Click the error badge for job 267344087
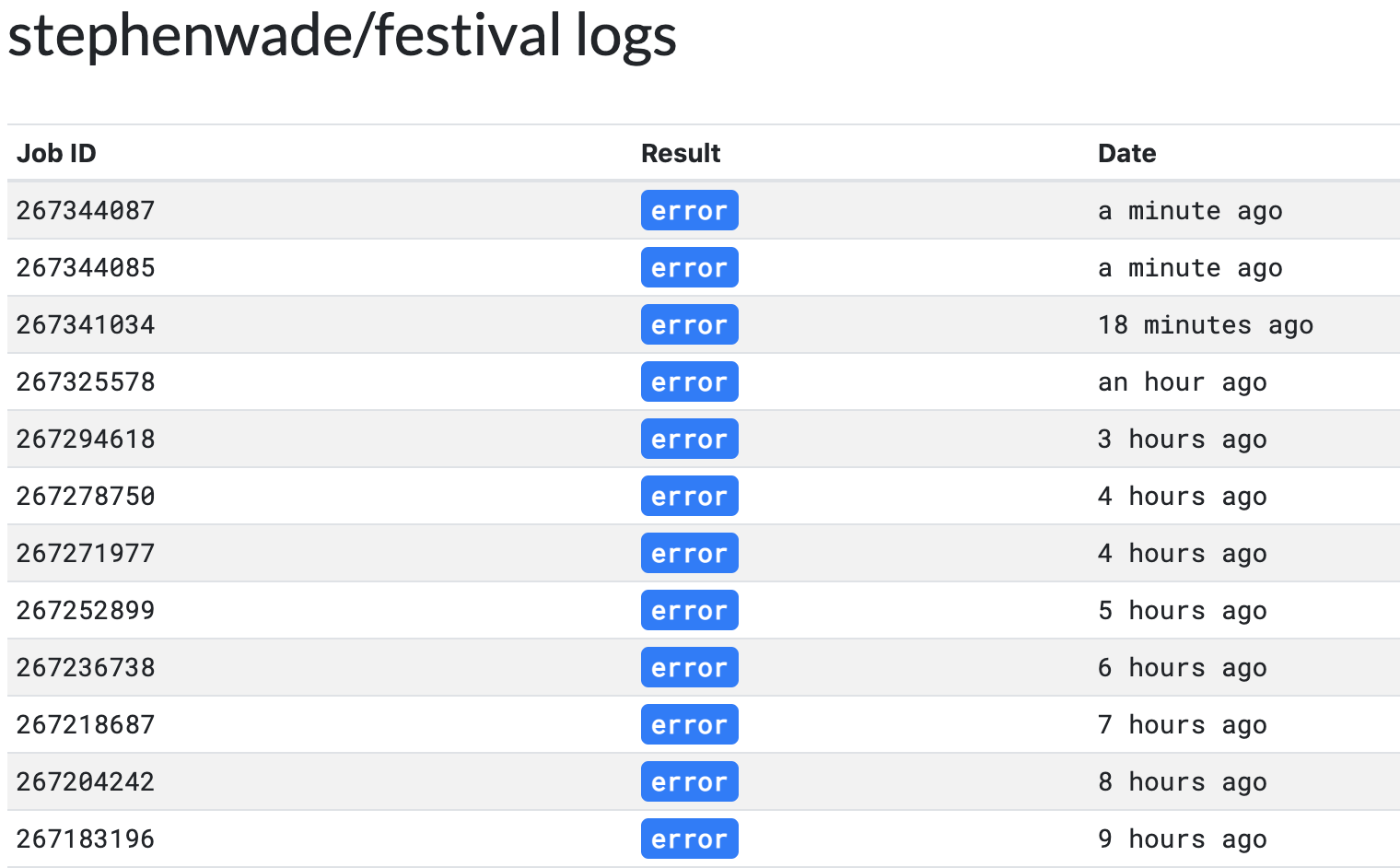The image size is (1400, 868). click(x=689, y=210)
